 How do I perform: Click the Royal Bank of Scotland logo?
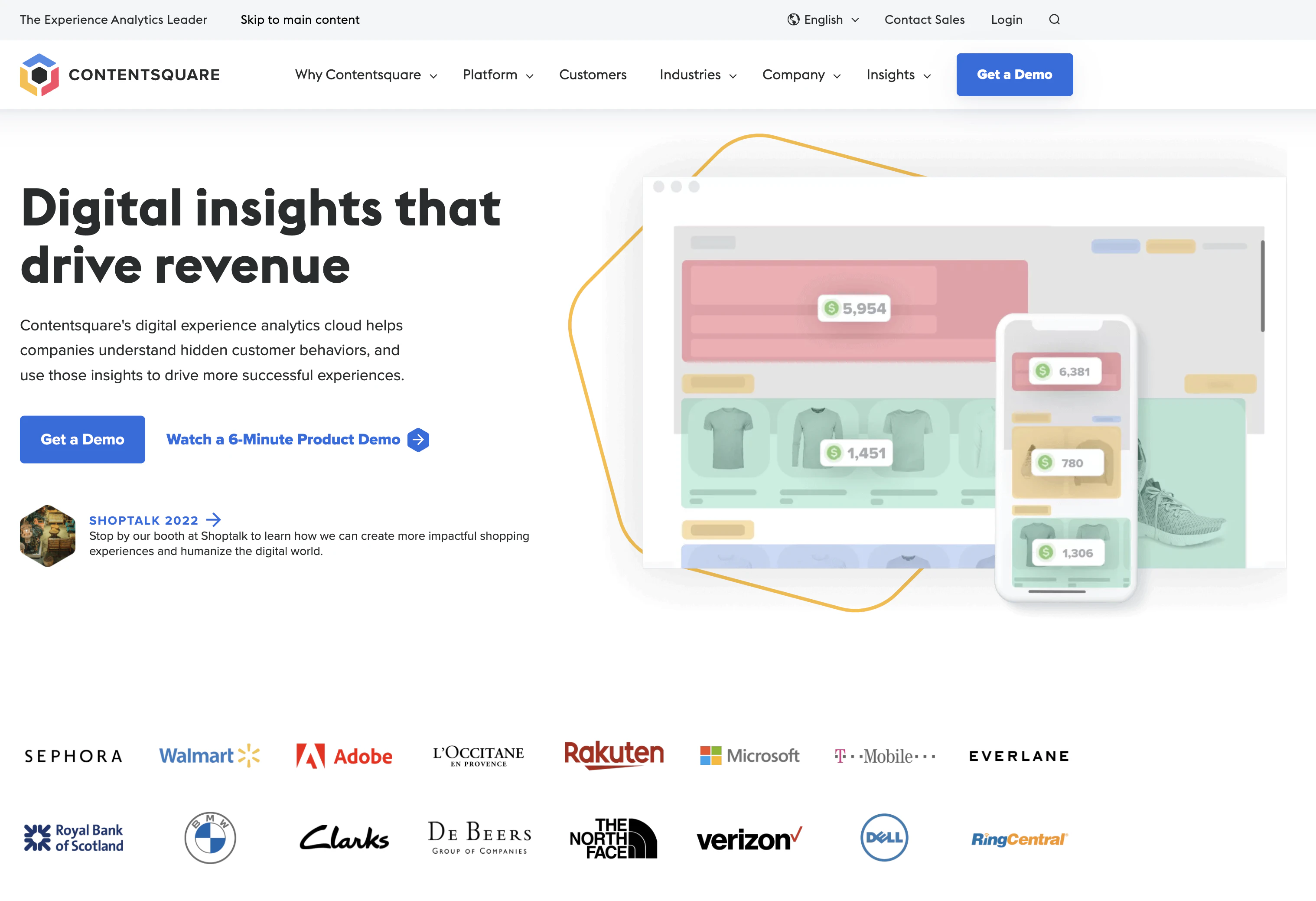pyautogui.click(x=74, y=838)
